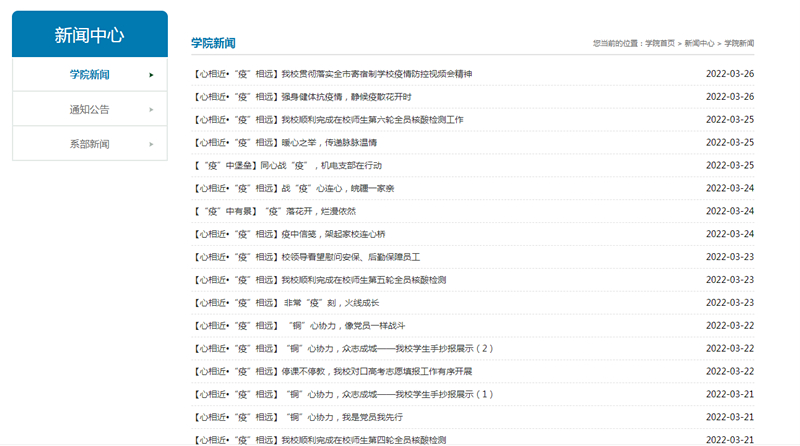Click date 2022-03-22 of the 停课不停教 article
The width and height of the screenshot is (800, 446).
pos(730,371)
